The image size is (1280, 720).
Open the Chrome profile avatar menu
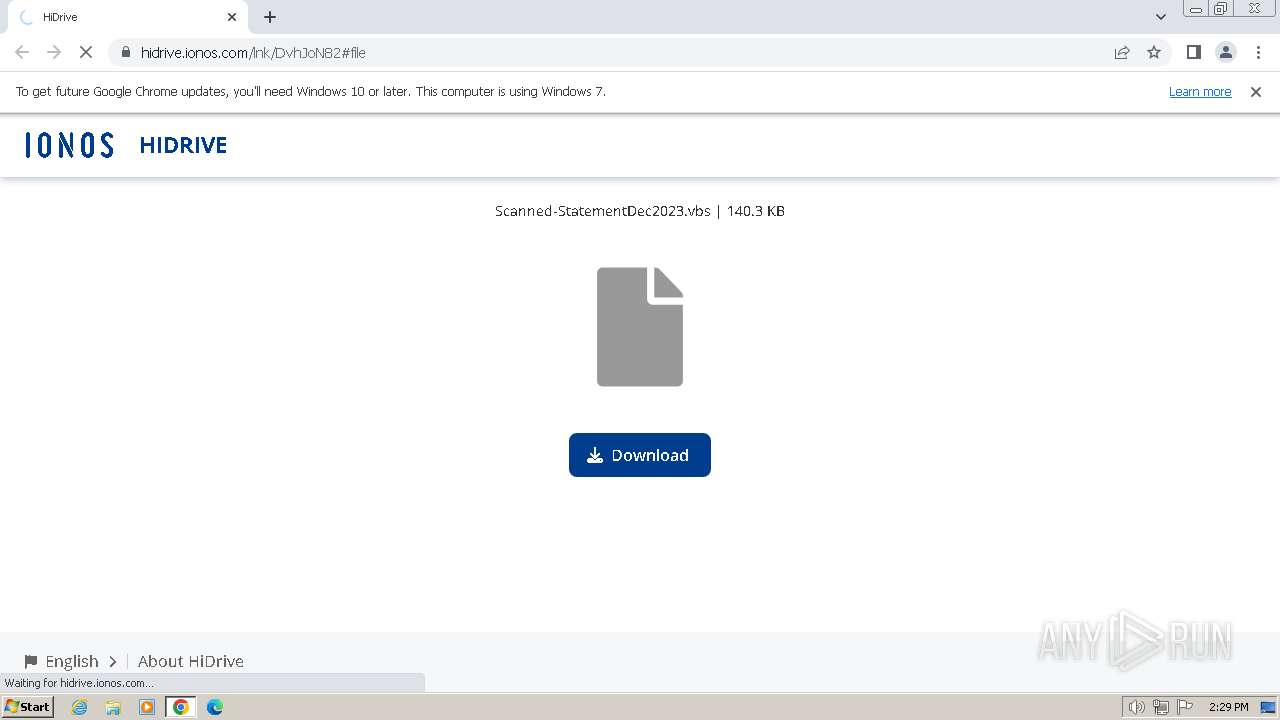pyautogui.click(x=1226, y=52)
